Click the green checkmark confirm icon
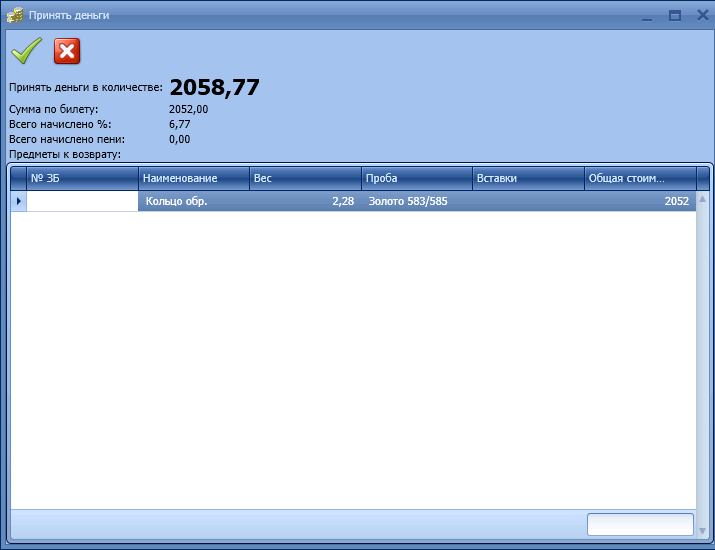 [x=25, y=50]
